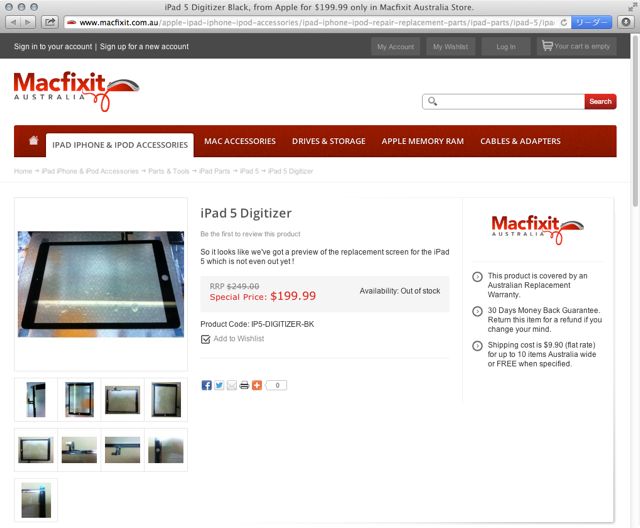Share product on Facebook
Screen dimensions: 640x528
[206, 385]
